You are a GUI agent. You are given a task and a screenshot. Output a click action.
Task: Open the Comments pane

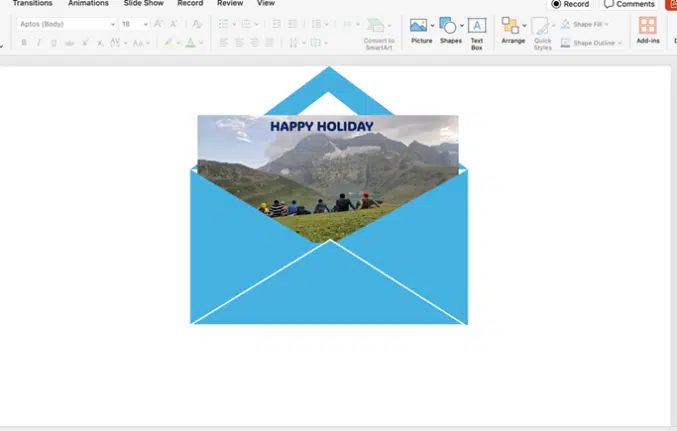pos(629,4)
